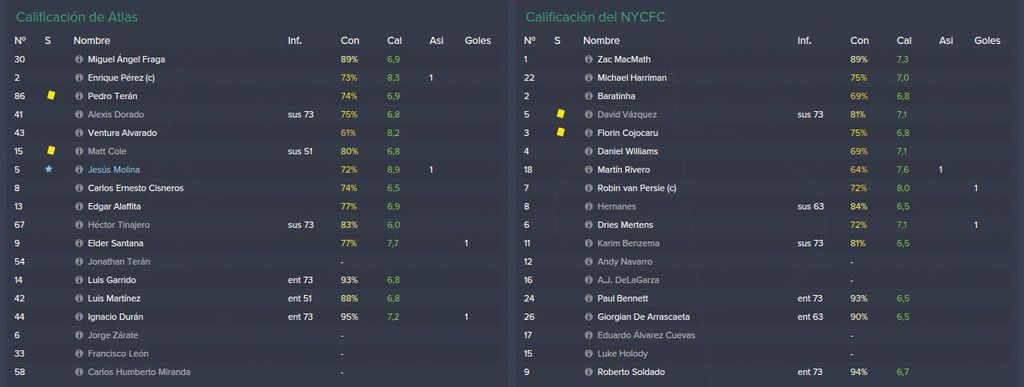Open info icon beside Zac MacMath

click(x=588, y=59)
